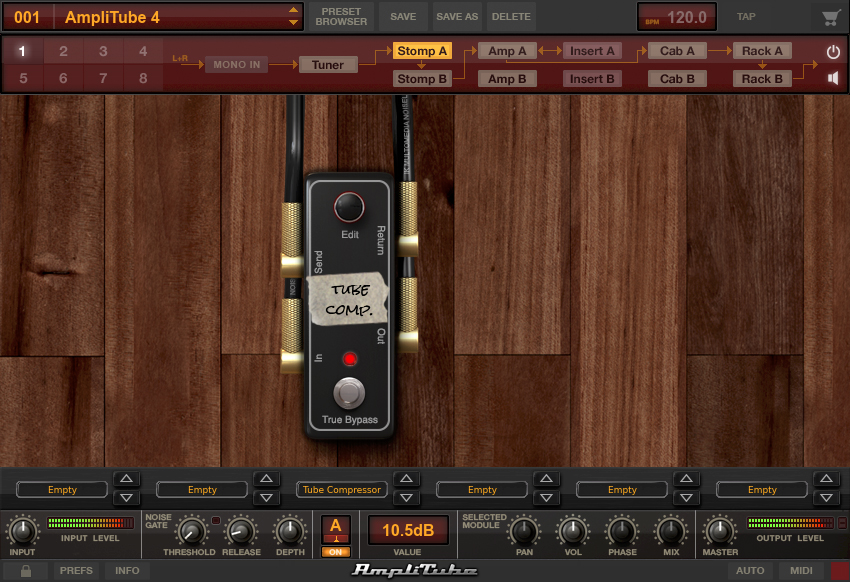Click the preset lock padlock icon
Image resolution: width=850 pixels, height=582 pixels.
point(25,571)
